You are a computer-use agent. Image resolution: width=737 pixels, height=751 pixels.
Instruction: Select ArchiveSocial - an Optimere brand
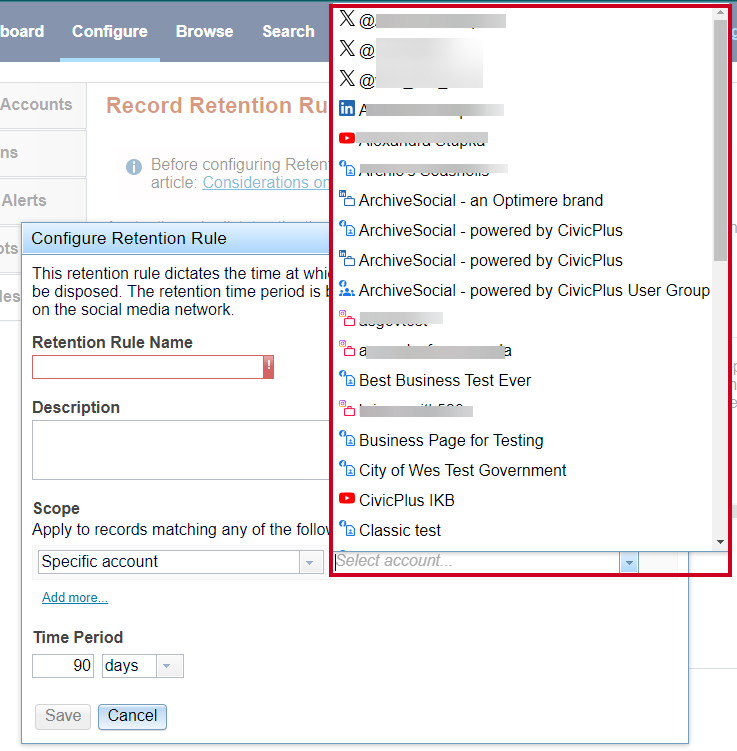[480, 201]
